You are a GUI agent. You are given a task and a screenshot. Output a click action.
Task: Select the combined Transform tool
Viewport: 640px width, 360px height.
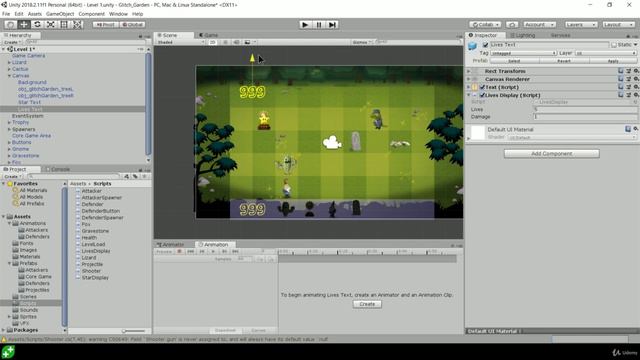[x=78, y=24]
